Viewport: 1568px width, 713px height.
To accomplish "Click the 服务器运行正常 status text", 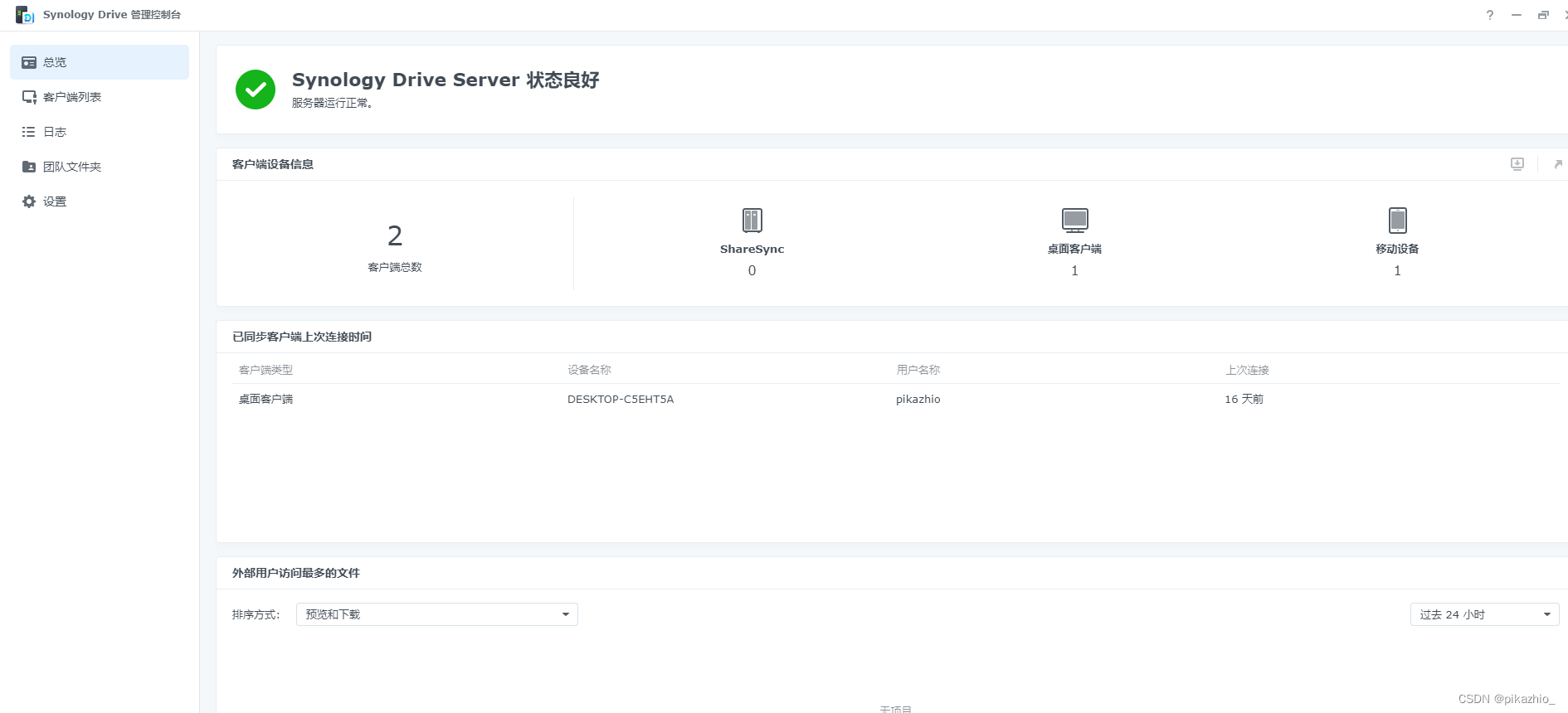I will coord(333,103).
